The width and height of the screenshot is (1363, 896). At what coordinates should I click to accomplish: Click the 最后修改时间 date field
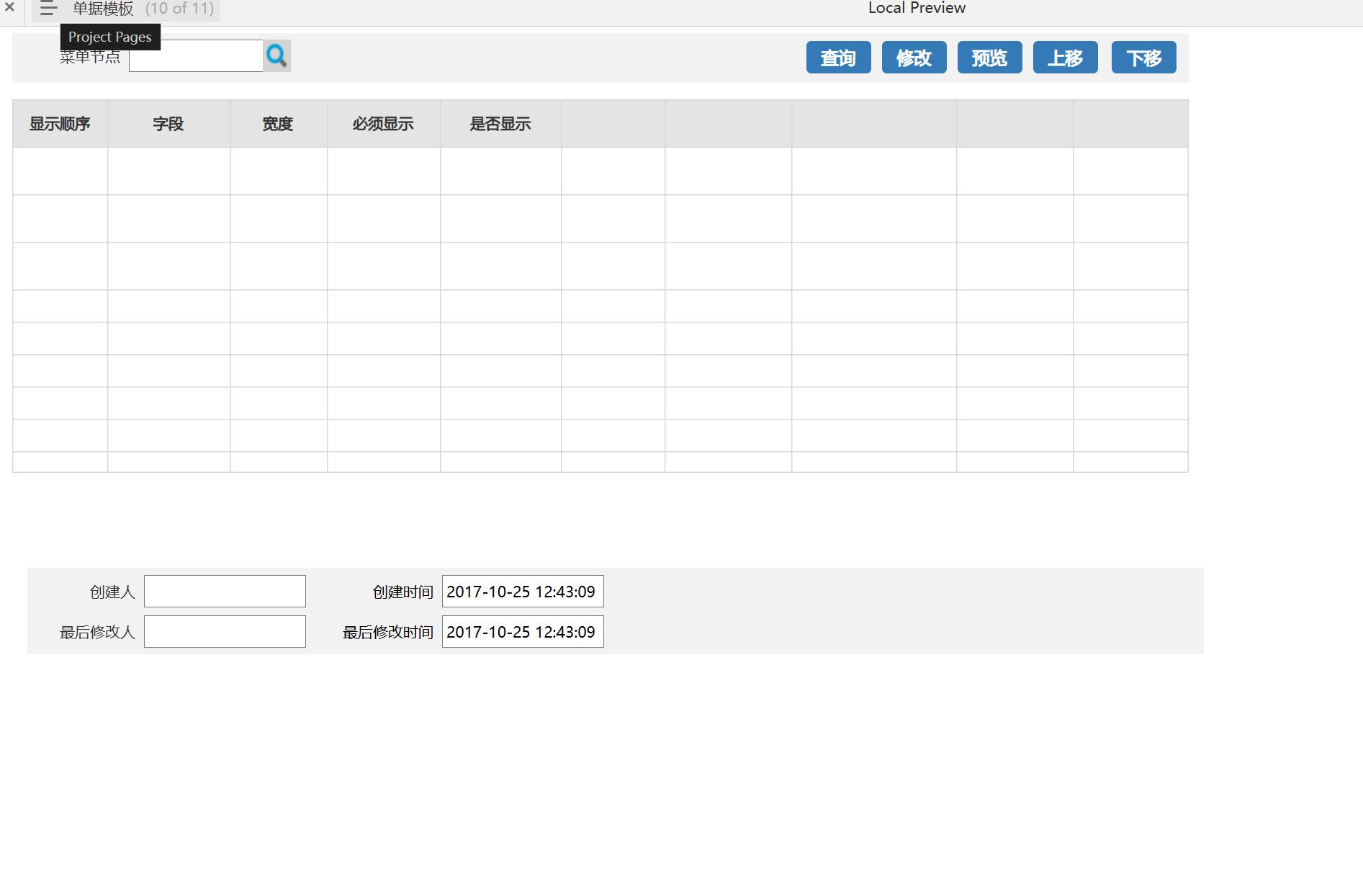click(x=523, y=631)
